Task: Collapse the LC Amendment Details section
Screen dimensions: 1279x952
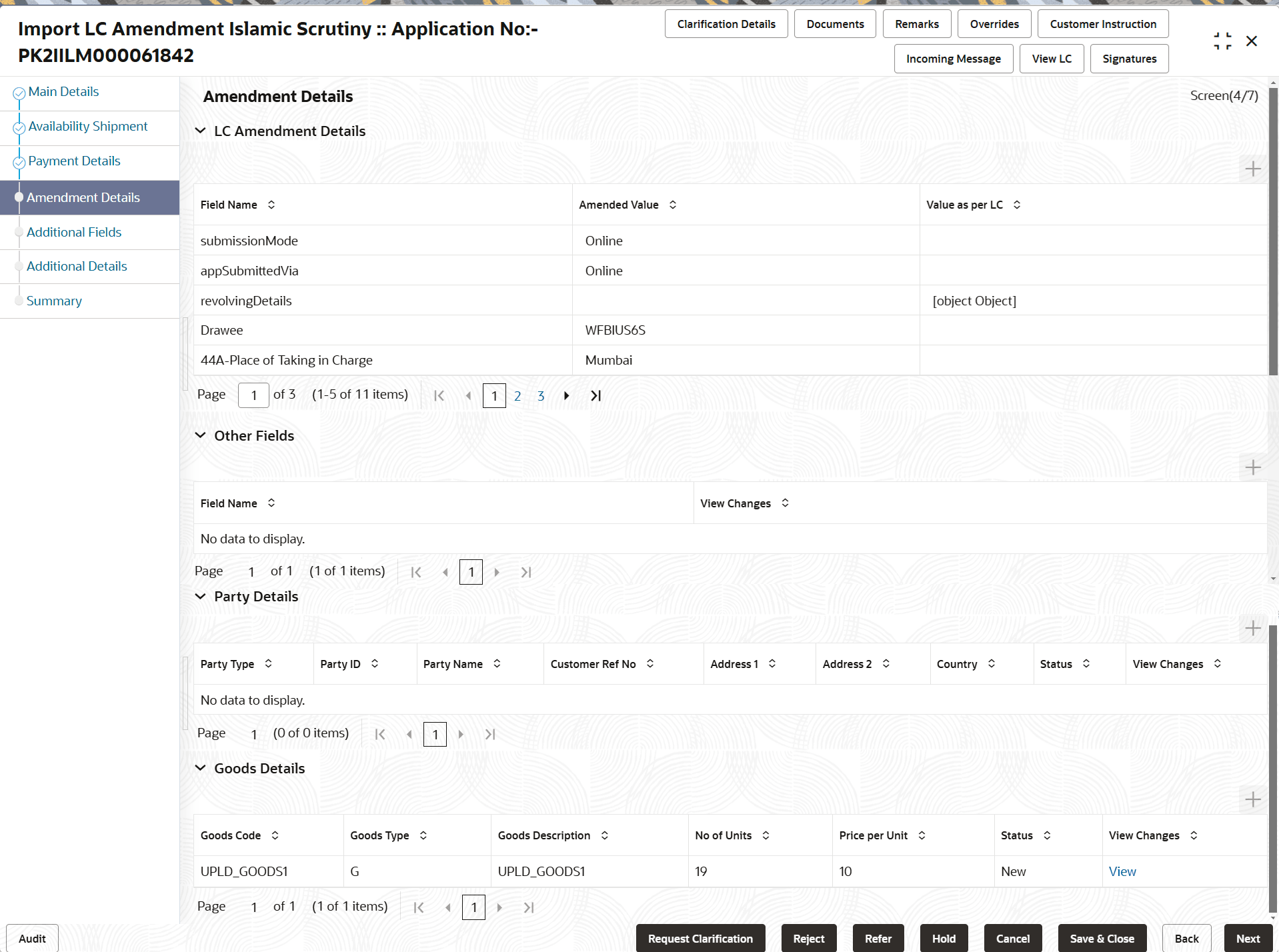Action: [x=201, y=131]
